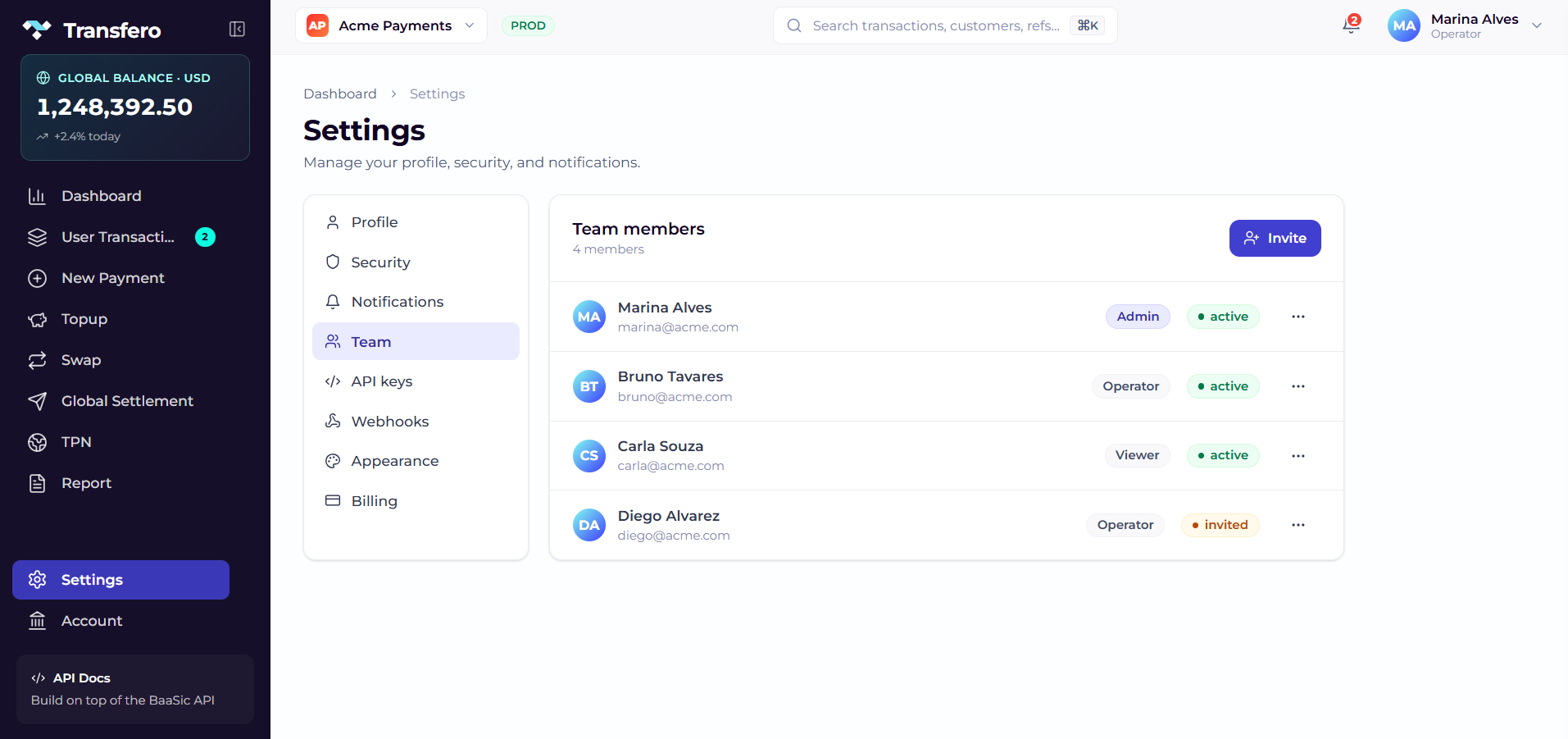1568x739 pixels.
Task: Click the '+2.4% today' balance change
Action: tap(80, 136)
